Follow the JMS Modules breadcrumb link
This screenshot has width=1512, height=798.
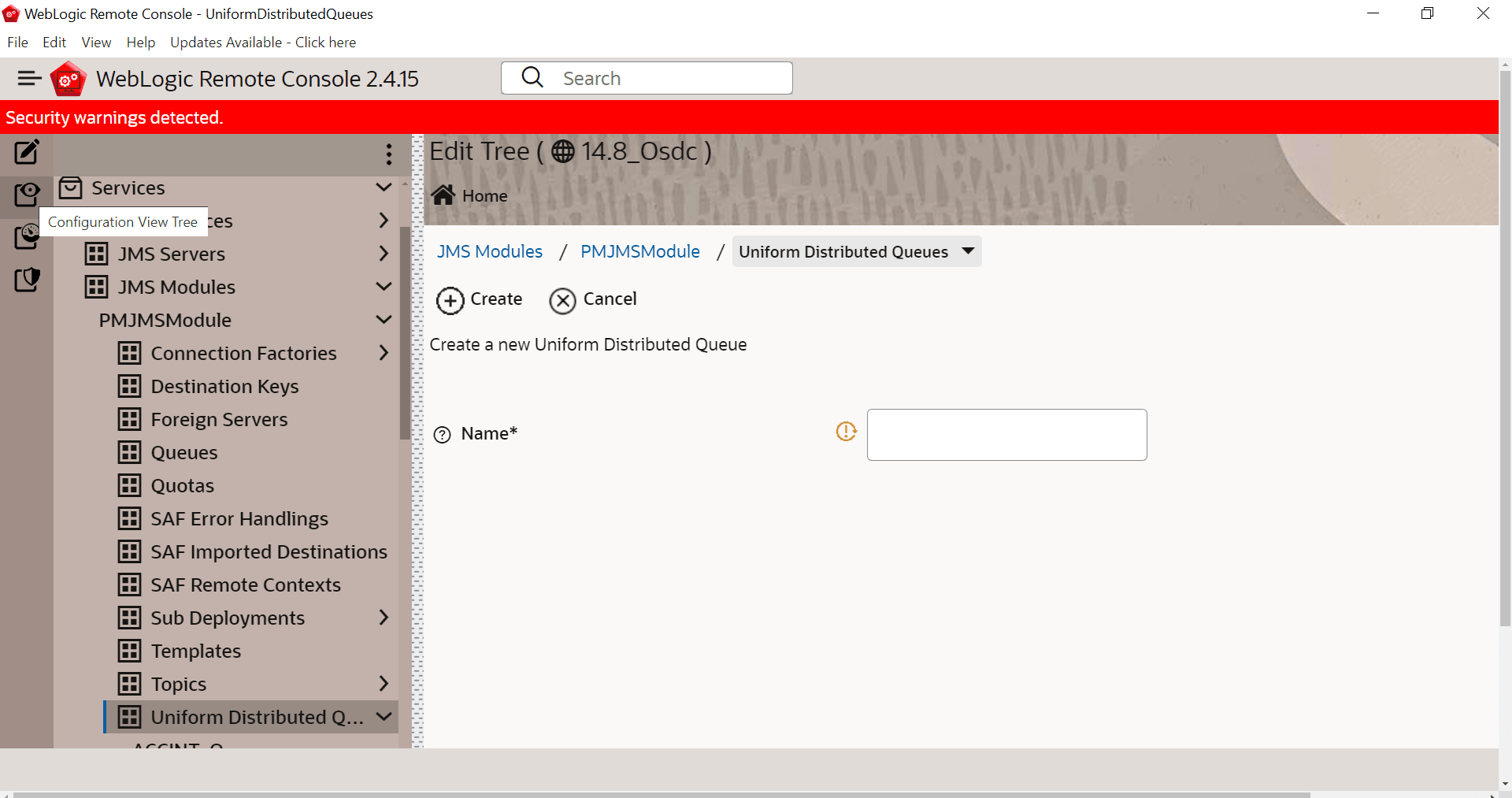(x=490, y=251)
